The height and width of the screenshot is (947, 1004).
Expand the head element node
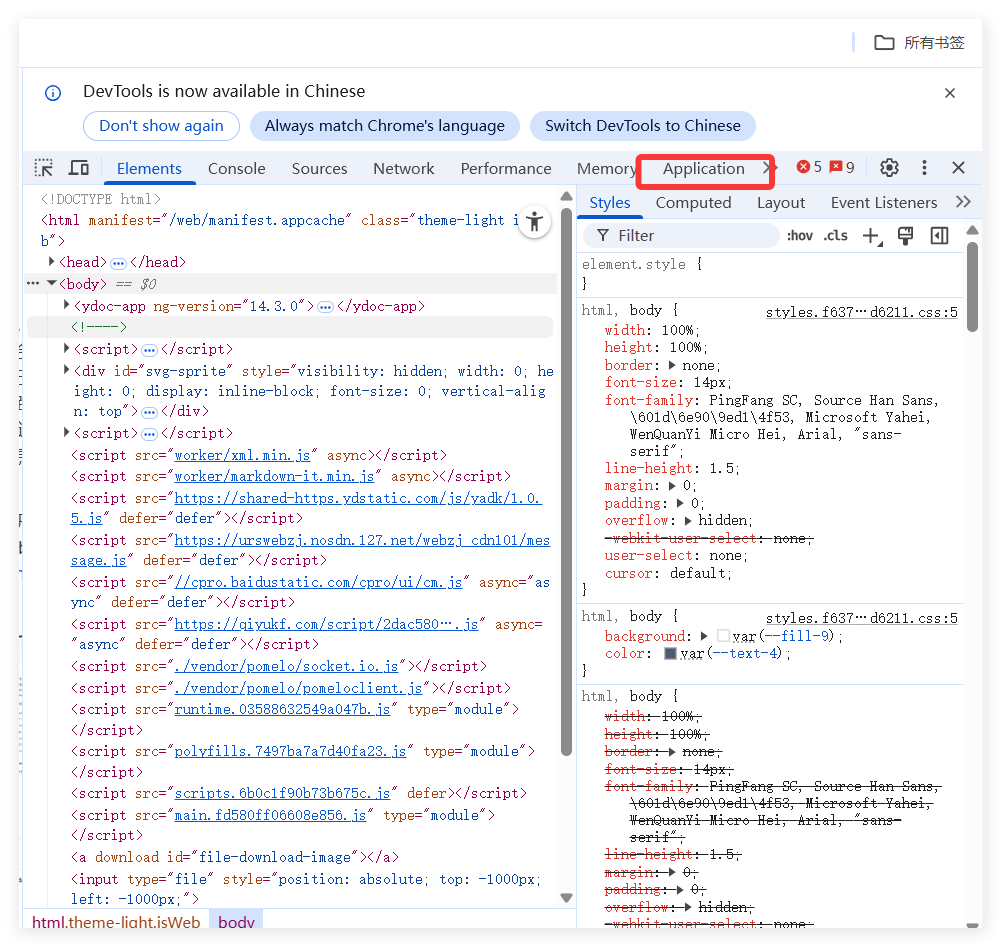(52, 262)
